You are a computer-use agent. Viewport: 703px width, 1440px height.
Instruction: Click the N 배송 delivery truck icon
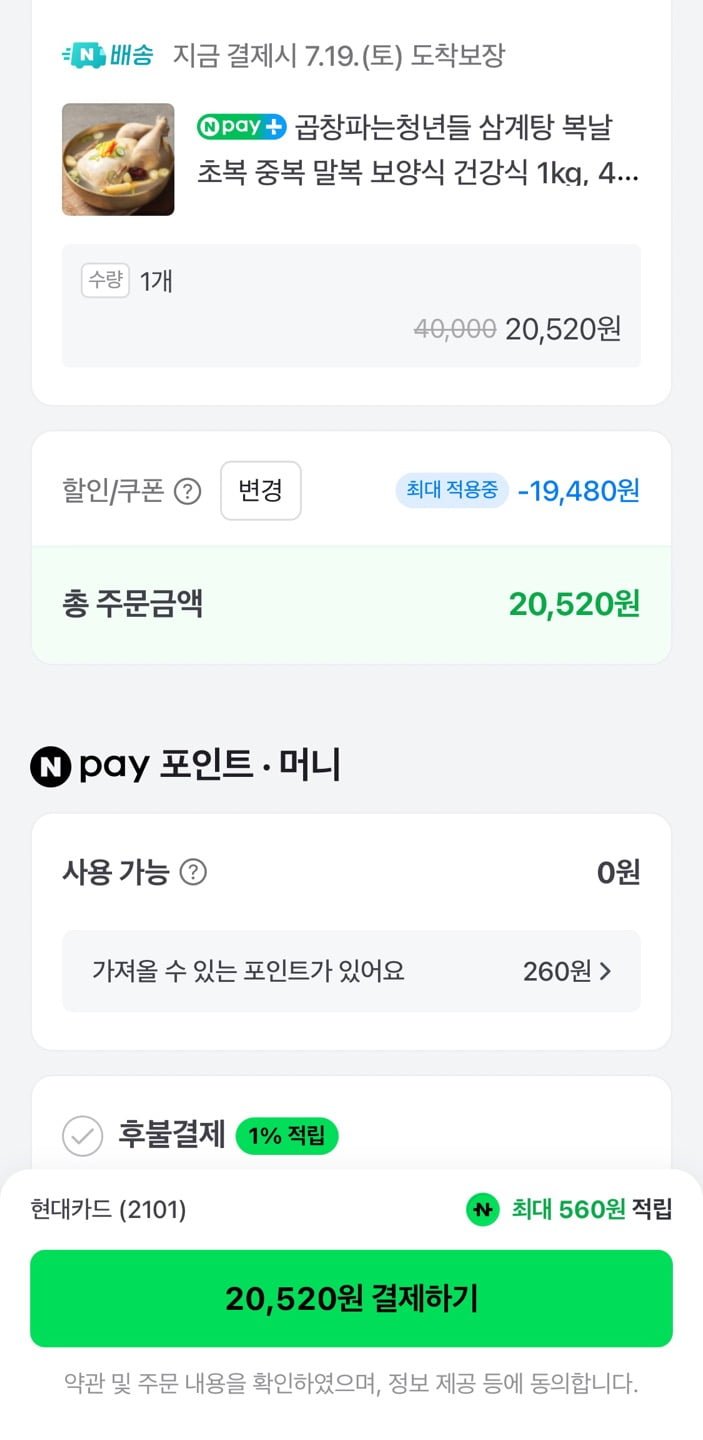tap(80, 55)
